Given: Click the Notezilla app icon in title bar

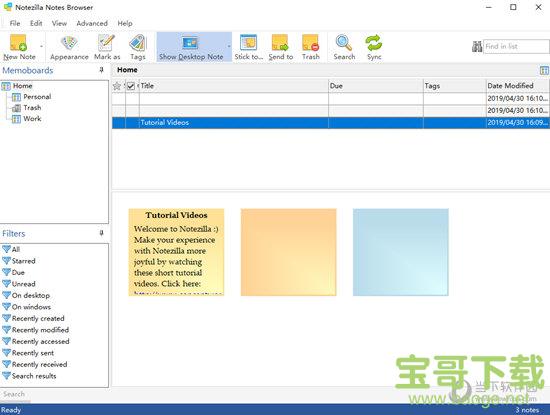Looking at the screenshot, I should click(8, 7).
